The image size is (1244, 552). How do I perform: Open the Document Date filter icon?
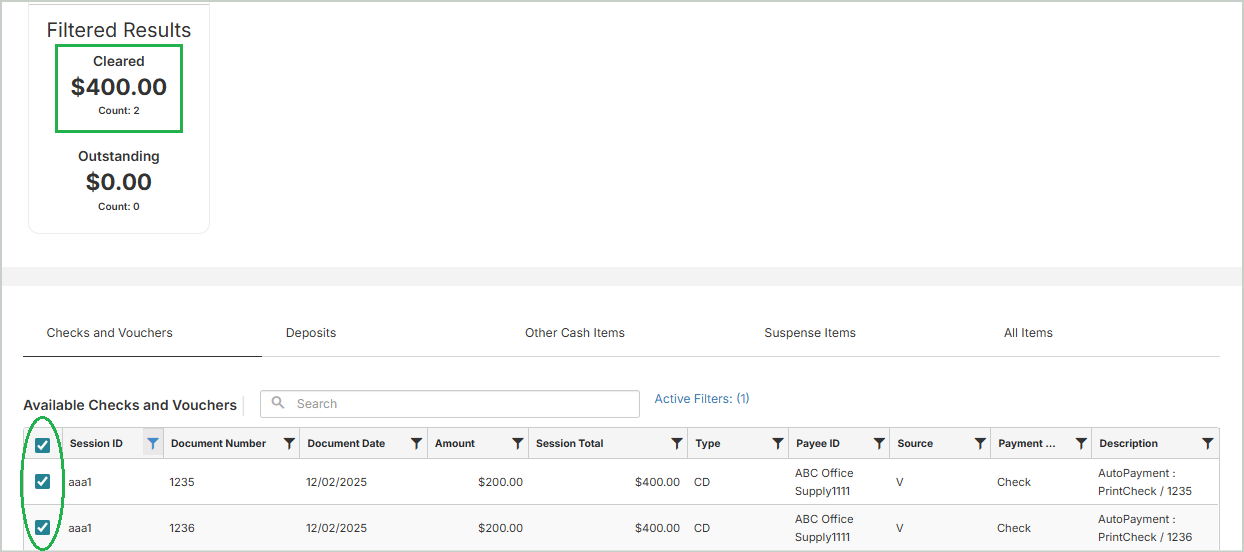point(417,444)
